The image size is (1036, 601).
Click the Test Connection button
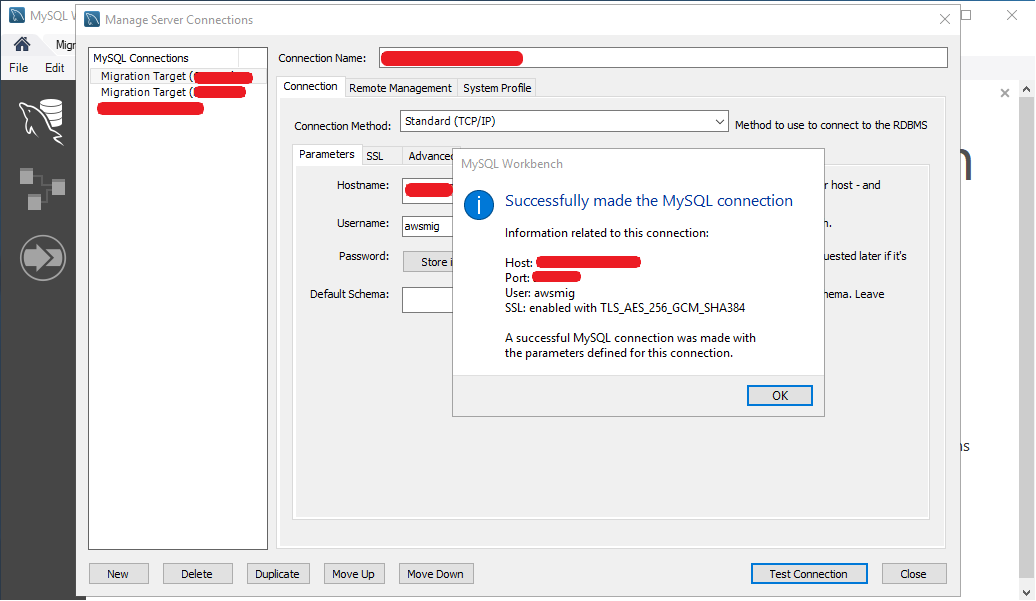coord(809,574)
